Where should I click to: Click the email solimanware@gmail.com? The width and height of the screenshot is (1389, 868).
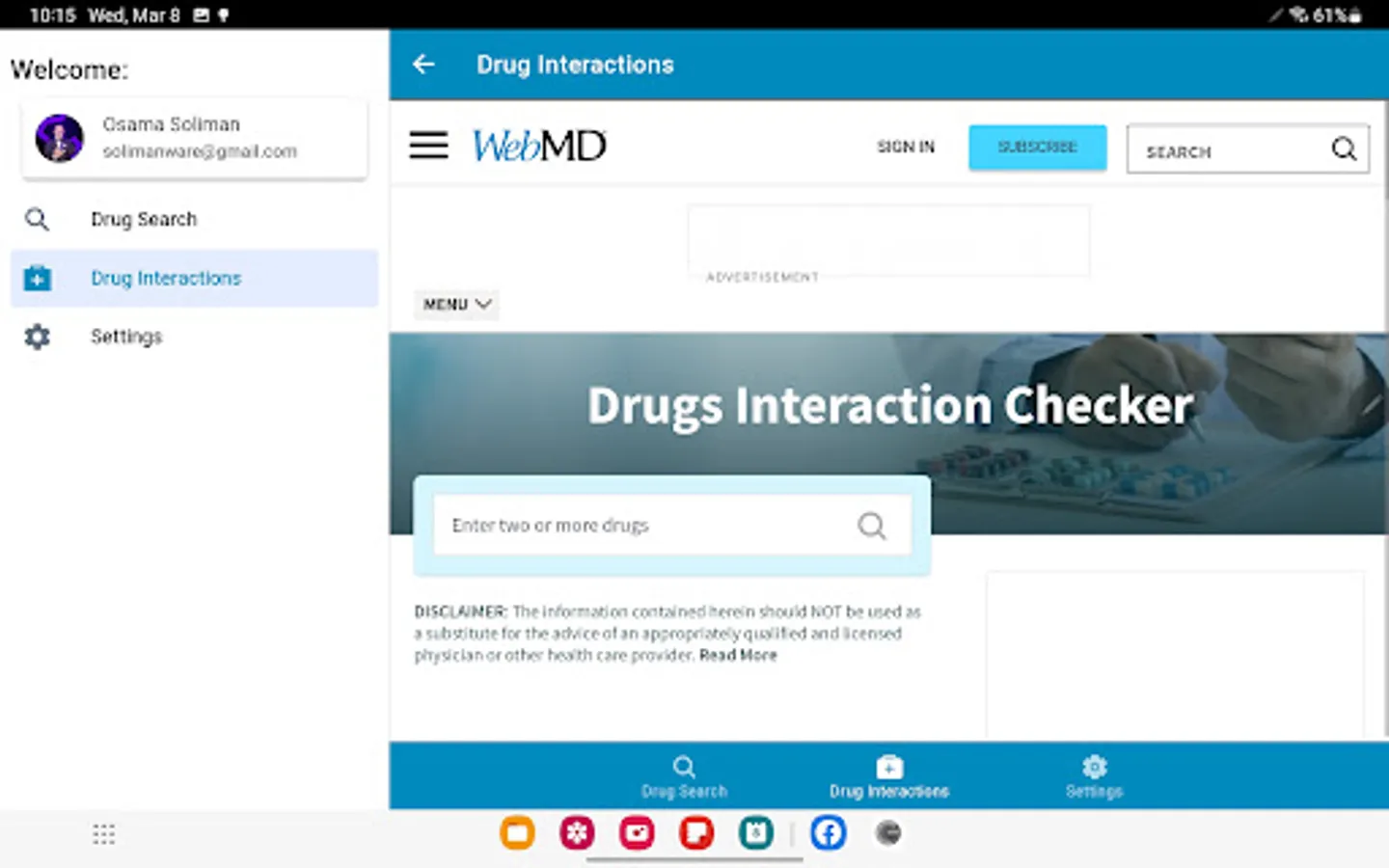coord(200,151)
